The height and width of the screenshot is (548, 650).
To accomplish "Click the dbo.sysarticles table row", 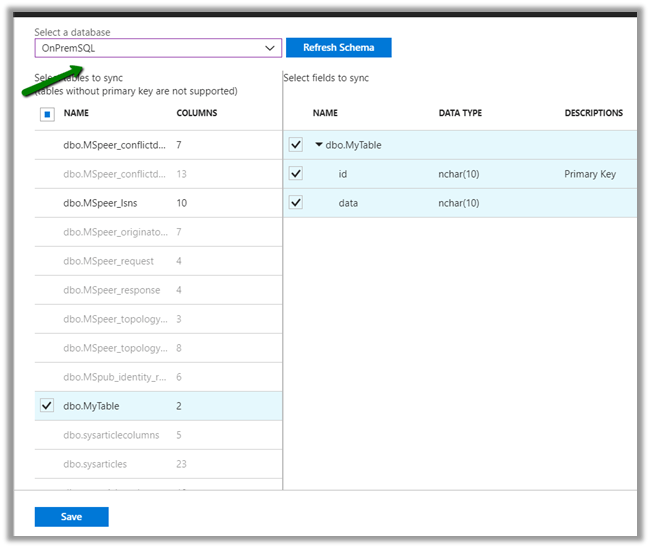I will (x=95, y=464).
